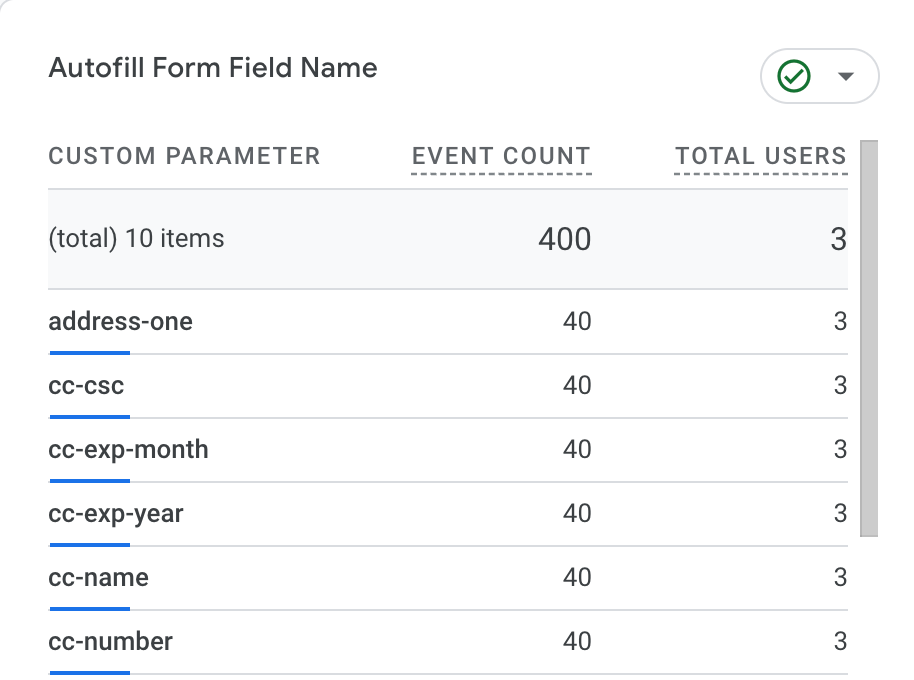Click the Autofill Form Field Name title
The width and height of the screenshot is (914, 680).
[212, 68]
